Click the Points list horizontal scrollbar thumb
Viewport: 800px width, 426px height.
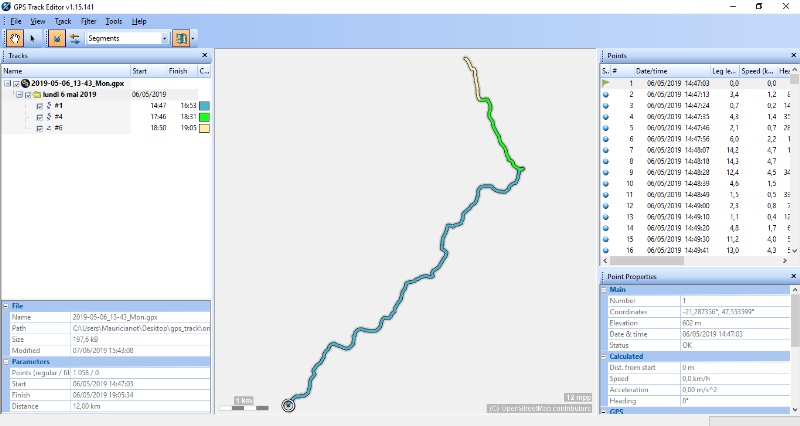pos(646,260)
